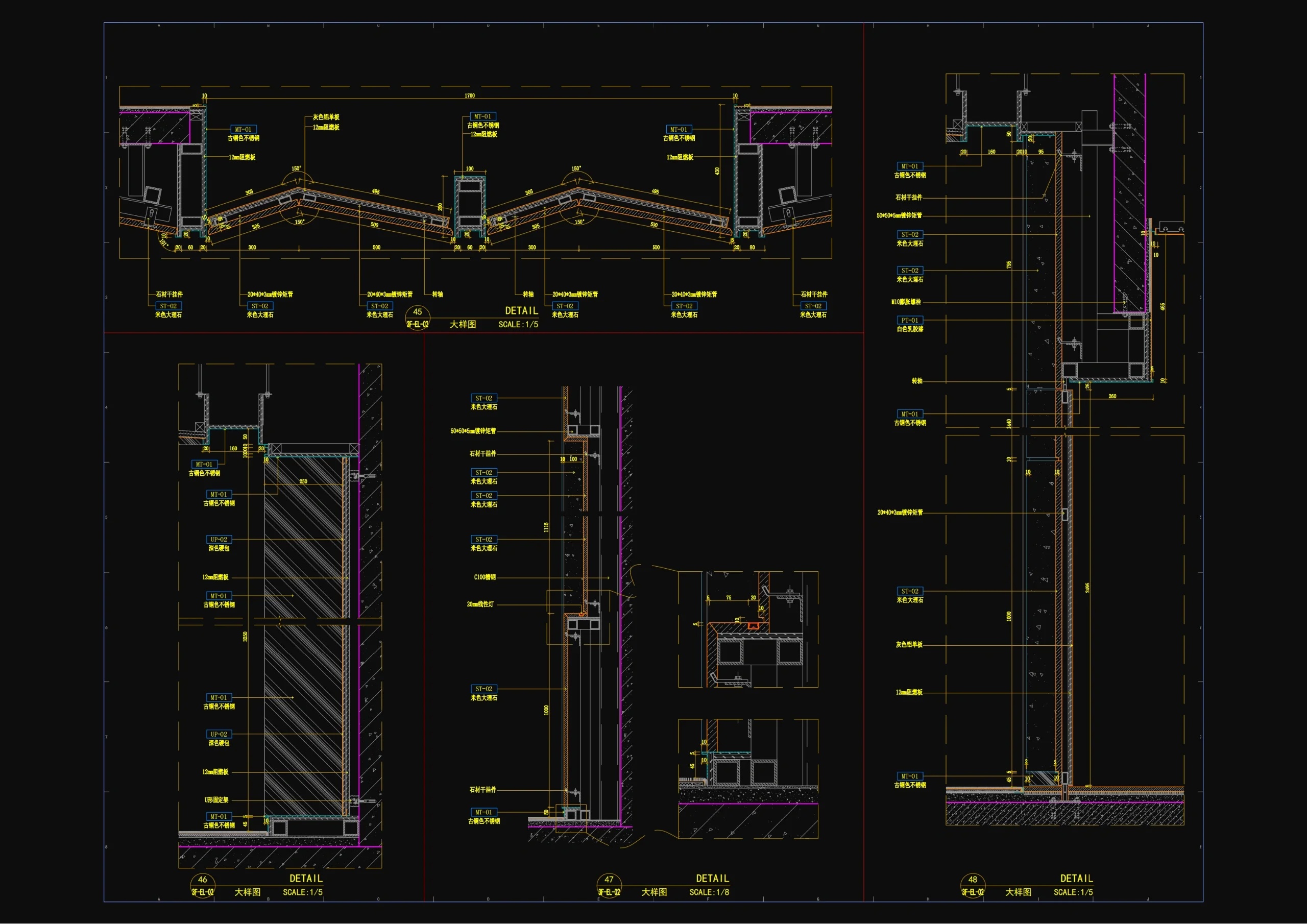Viewport: 1307px width, 924px height.
Task: Select the PT-01 material tag box
Action: click(x=909, y=320)
